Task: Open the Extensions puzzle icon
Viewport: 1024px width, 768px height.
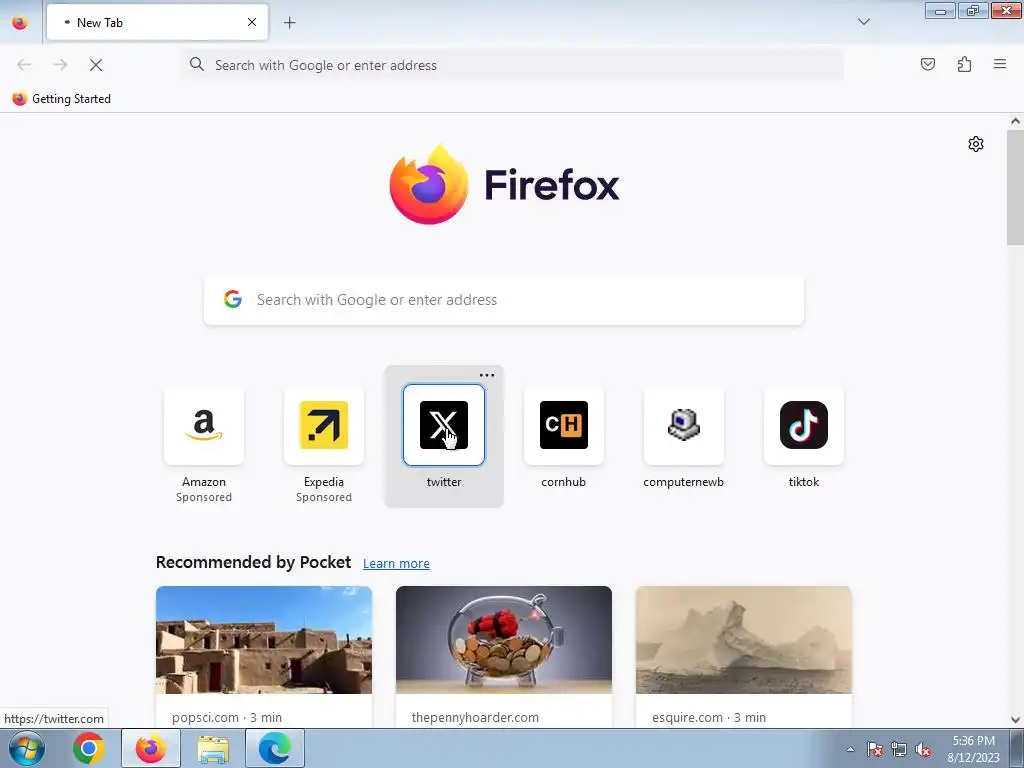Action: click(x=964, y=64)
